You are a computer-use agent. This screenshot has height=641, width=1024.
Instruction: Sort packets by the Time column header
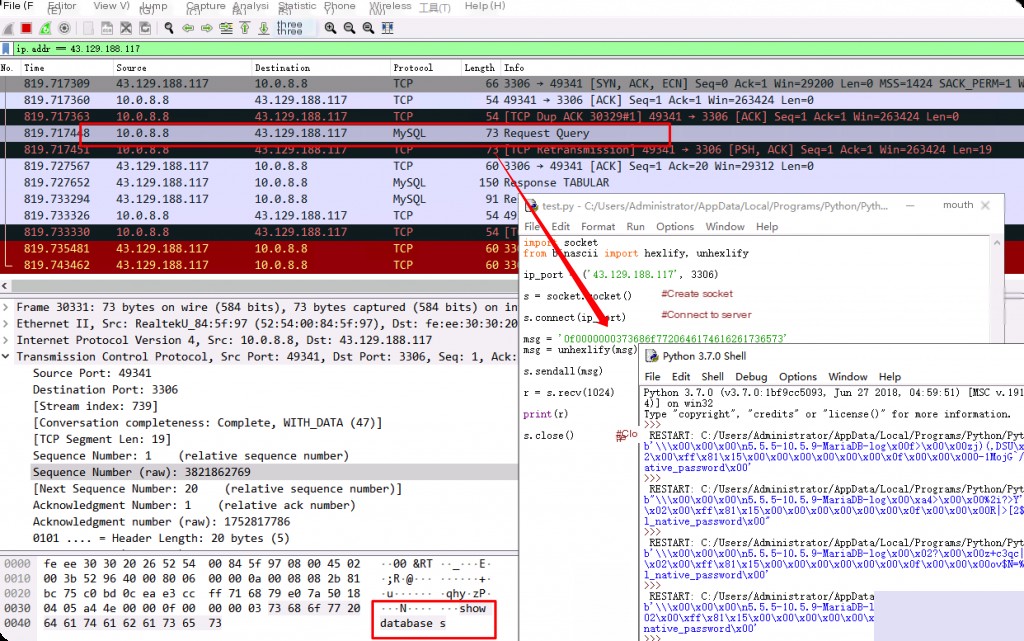click(x=34, y=68)
